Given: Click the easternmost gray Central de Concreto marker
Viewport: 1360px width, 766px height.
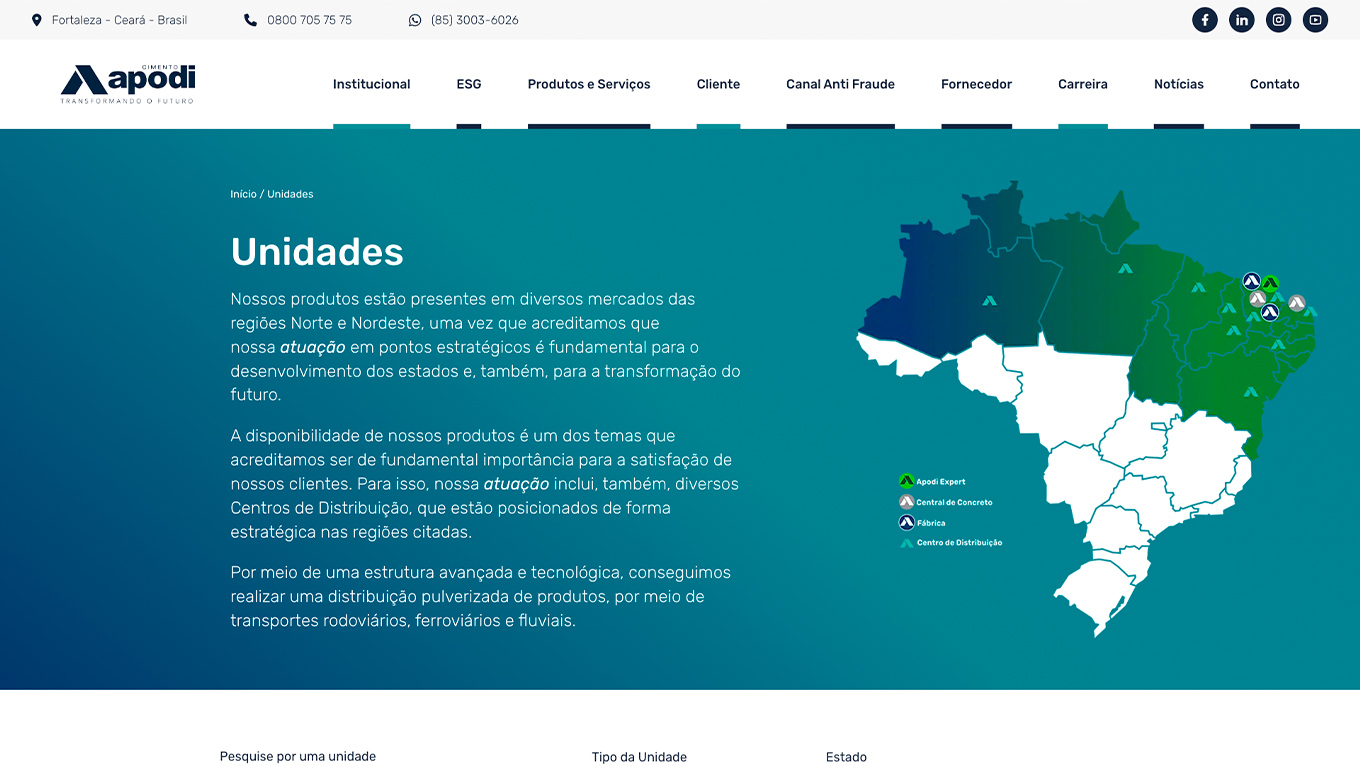Looking at the screenshot, I should click(1297, 302).
